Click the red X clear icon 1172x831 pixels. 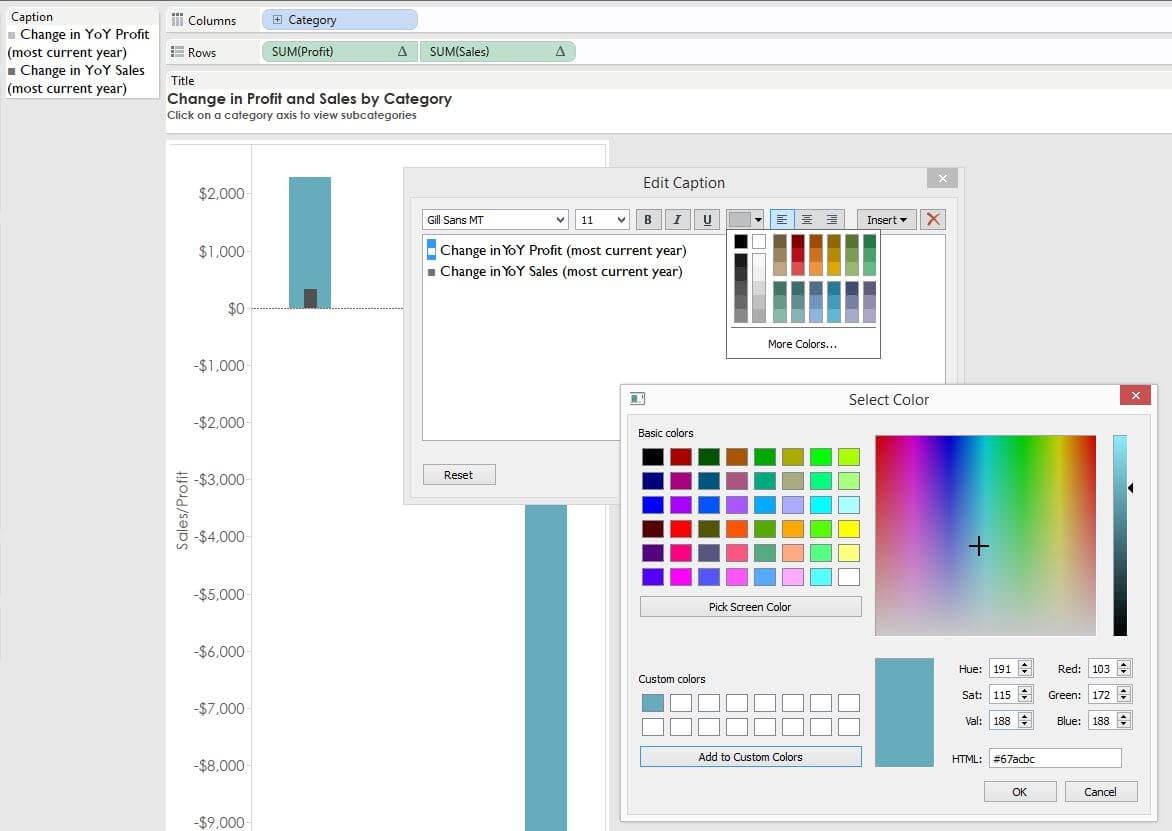click(x=932, y=220)
